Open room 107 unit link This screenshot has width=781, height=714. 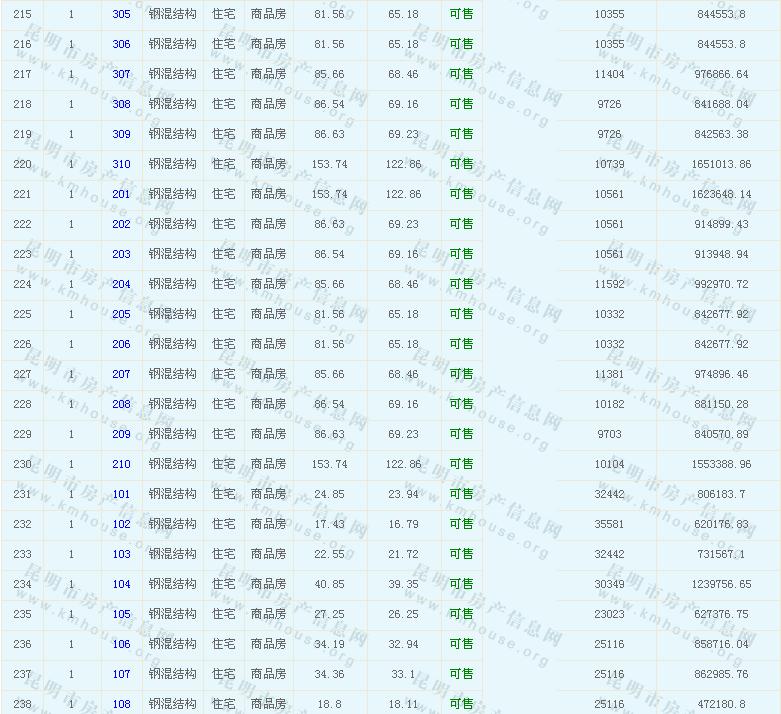[x=121, y=674]
